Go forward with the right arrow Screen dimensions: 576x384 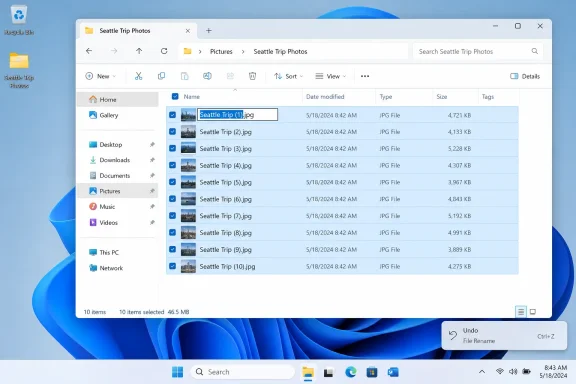[x=114, y=51]
